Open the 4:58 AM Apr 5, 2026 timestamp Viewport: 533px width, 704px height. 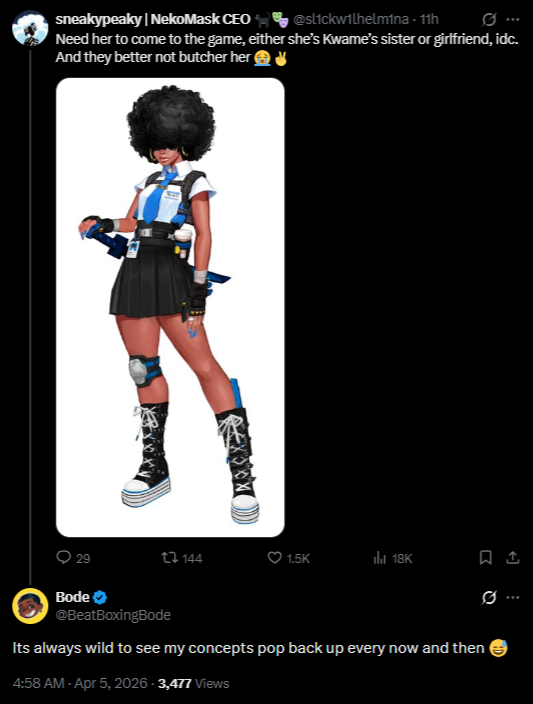click(80, 683)
